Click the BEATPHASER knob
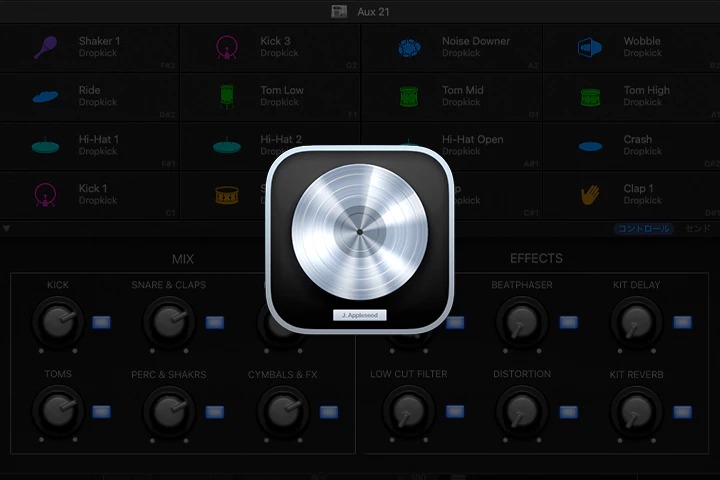720x480 pixels. (522, 322)
